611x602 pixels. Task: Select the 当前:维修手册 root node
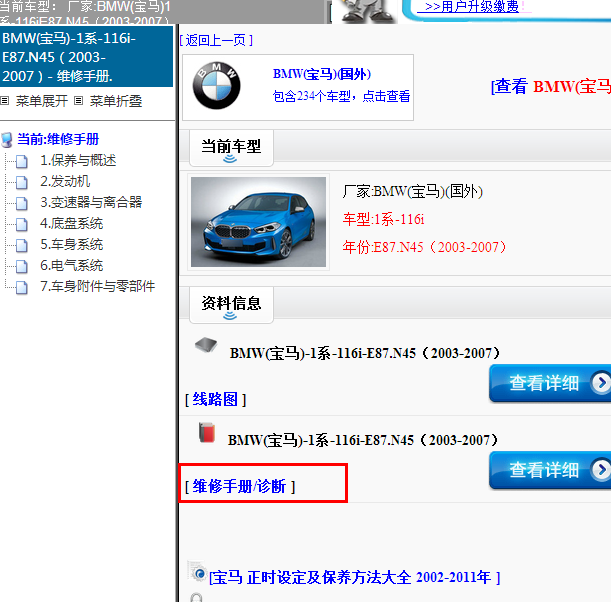coord(58,139)
